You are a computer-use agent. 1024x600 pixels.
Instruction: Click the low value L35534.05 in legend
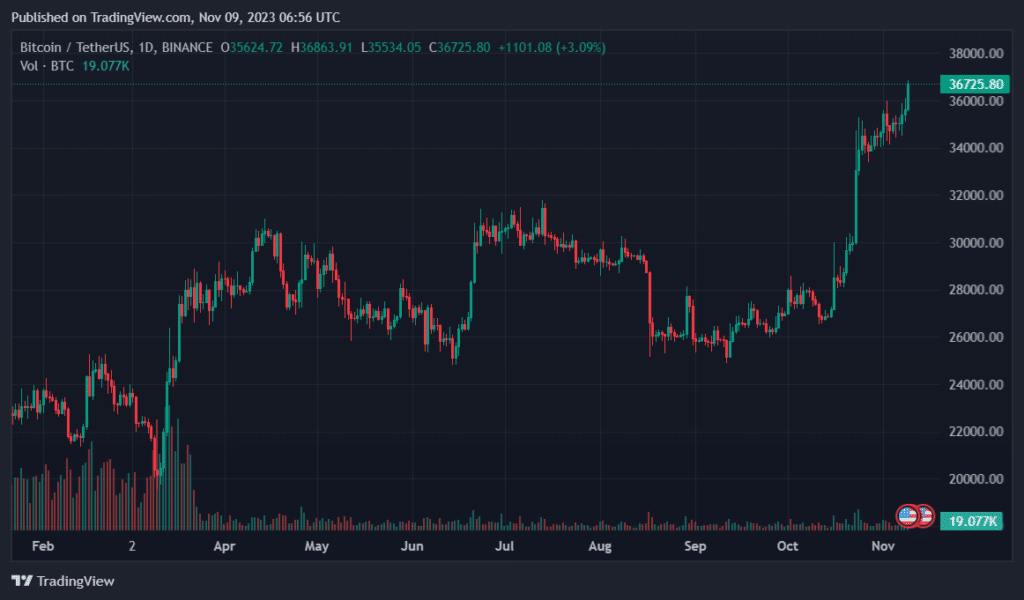pyautogui.click(x=391, y=48)
